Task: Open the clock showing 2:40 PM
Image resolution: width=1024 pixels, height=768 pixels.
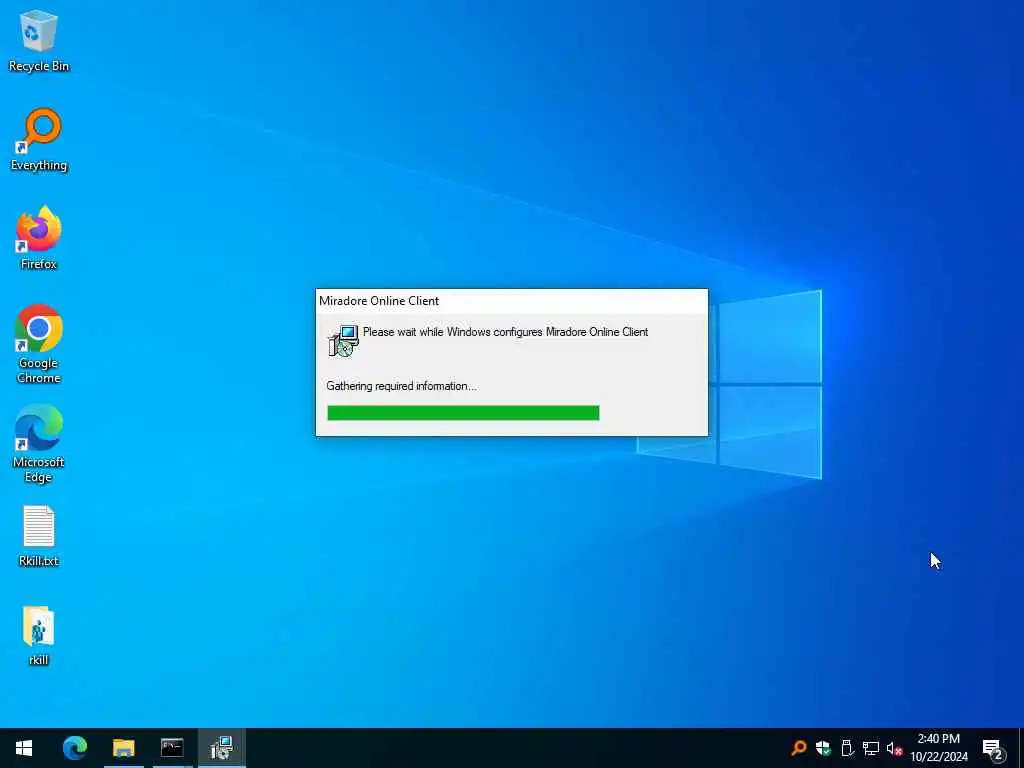Action: click(939, 748)
